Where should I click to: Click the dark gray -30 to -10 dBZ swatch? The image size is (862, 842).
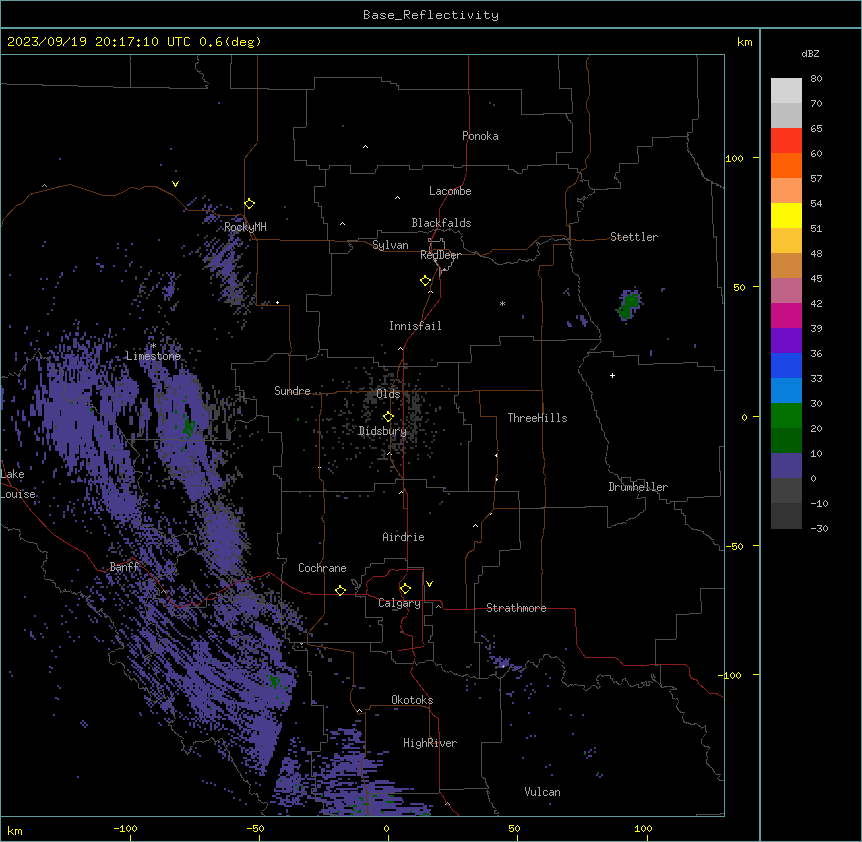[786, 516]
